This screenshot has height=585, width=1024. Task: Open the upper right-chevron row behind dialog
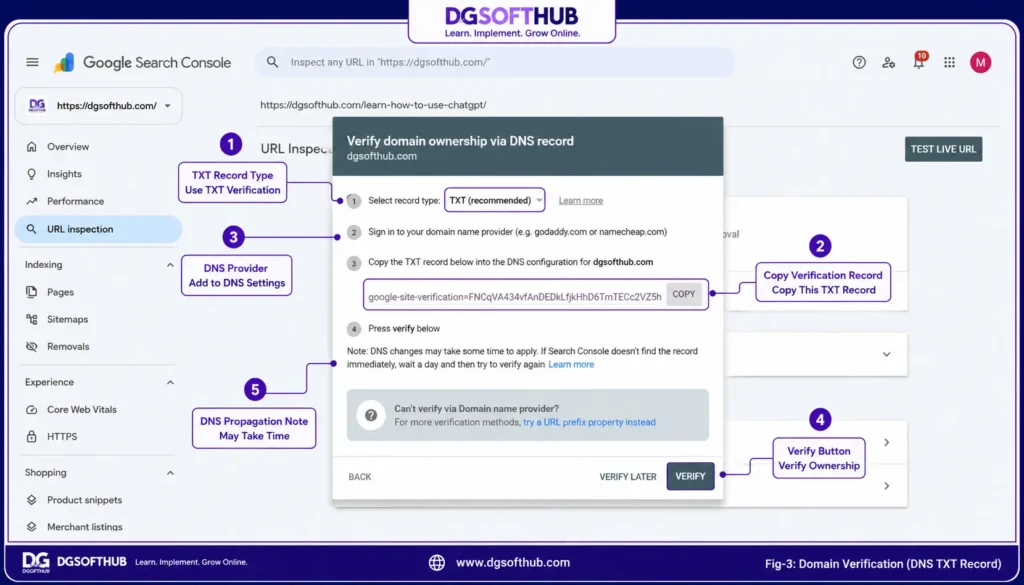click(x=886, y=443)
